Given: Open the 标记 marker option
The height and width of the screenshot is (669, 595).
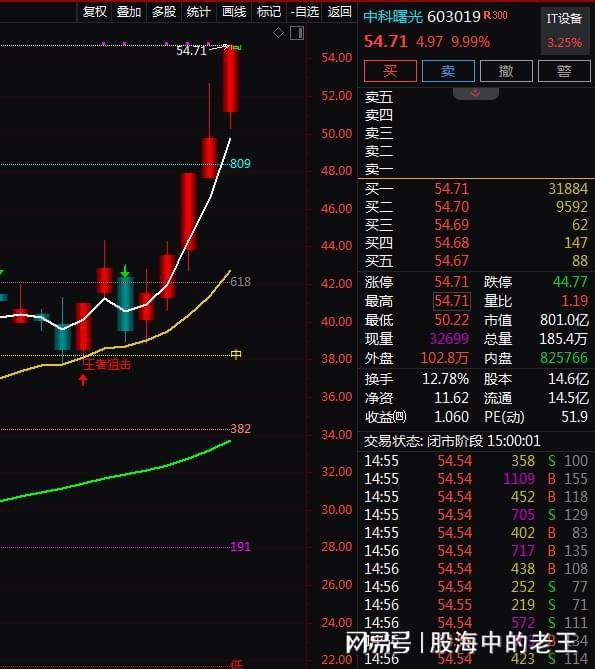Looking at the screenshot, I should tap(269, 12).
